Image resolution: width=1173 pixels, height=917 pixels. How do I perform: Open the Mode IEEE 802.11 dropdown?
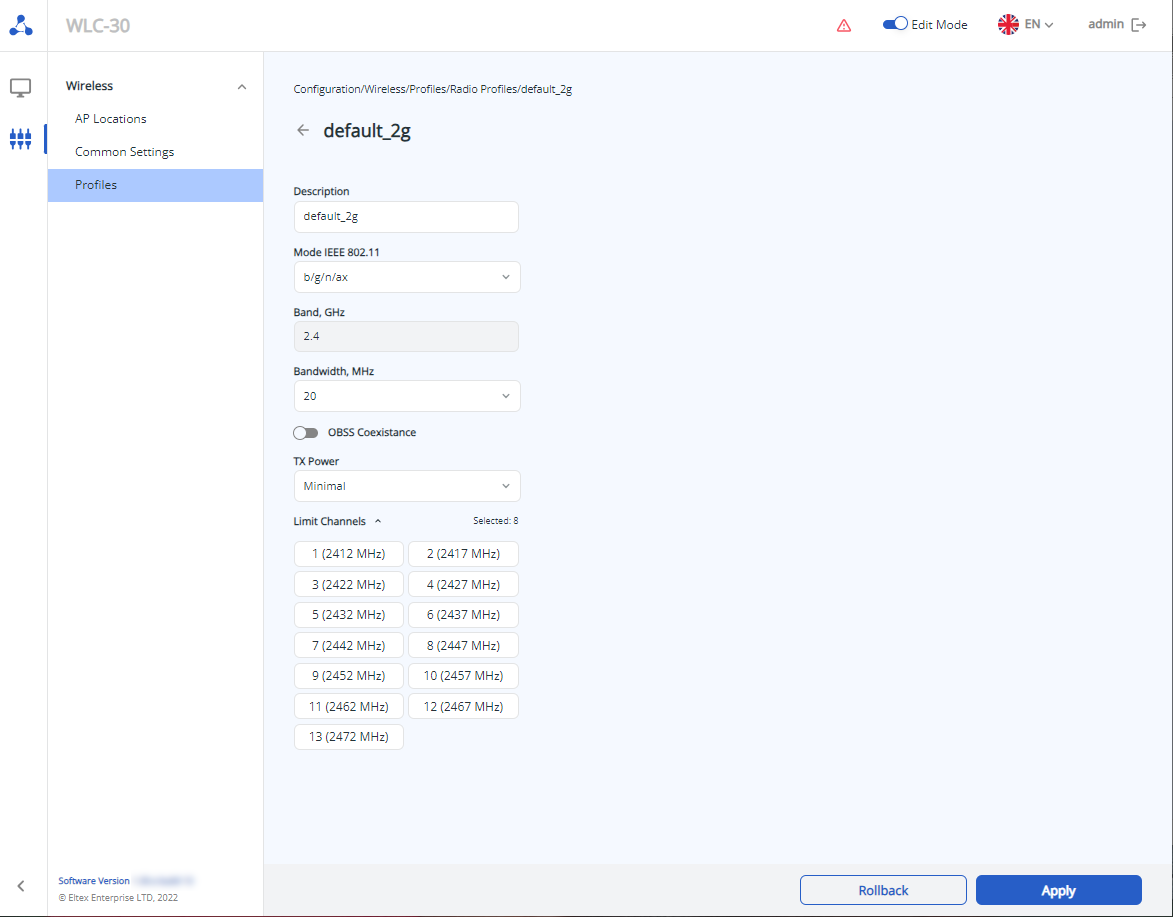407,277
